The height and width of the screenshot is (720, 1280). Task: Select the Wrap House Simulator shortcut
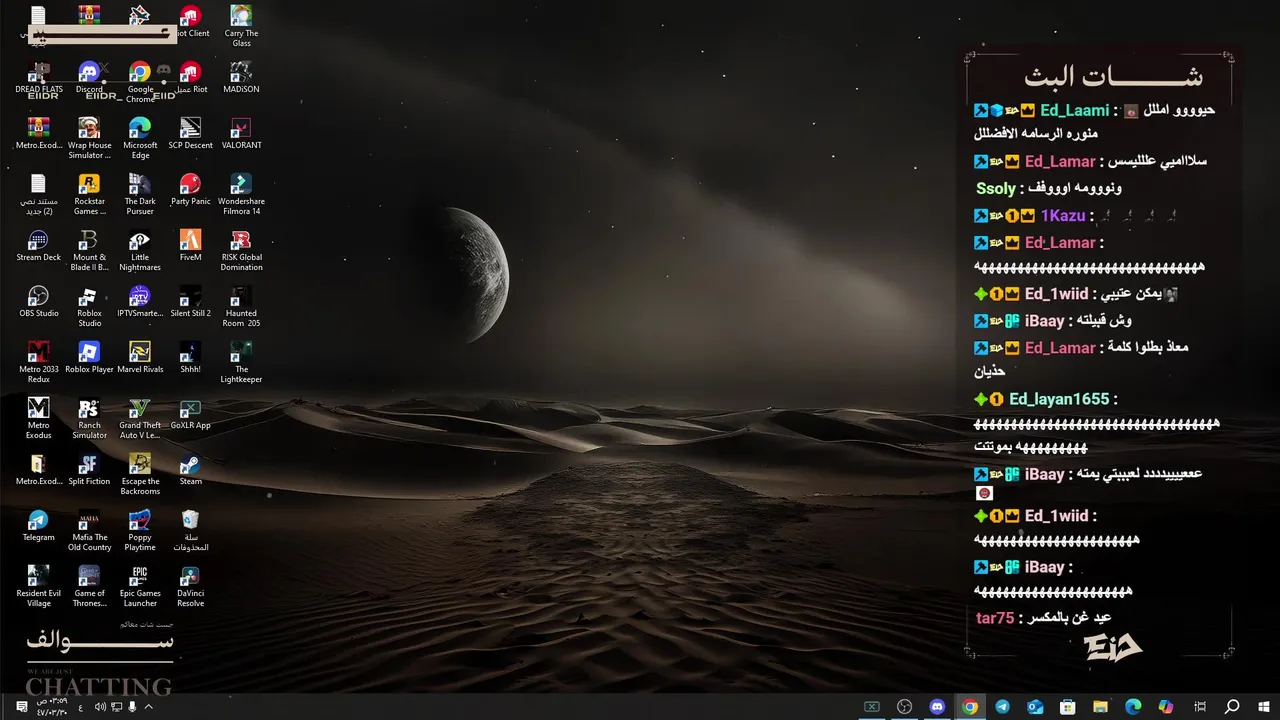click(x=89, y=139)
